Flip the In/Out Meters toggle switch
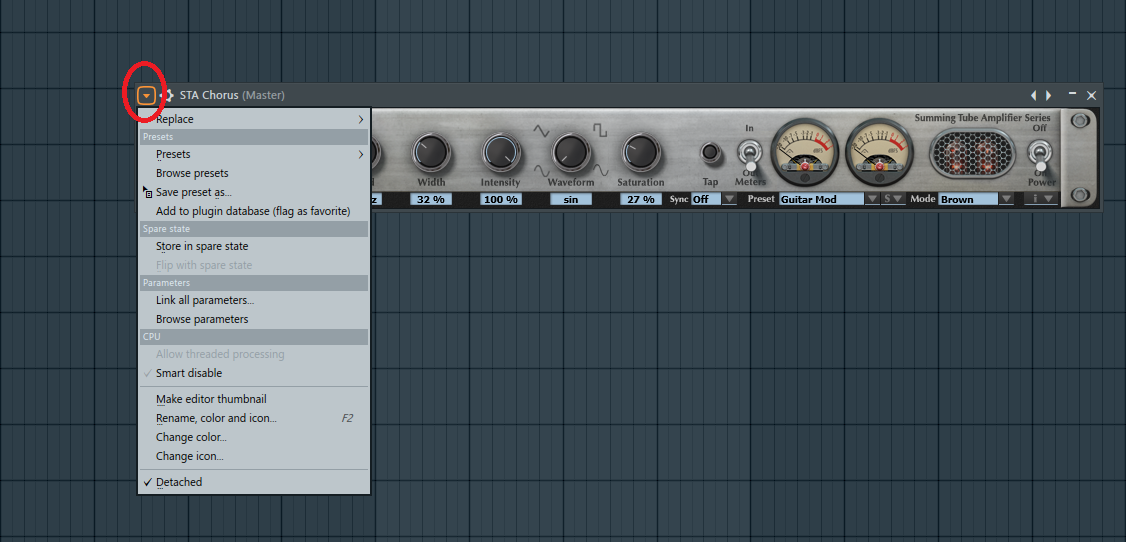This screenshot has width=1126, height=542. coord(750,154)
